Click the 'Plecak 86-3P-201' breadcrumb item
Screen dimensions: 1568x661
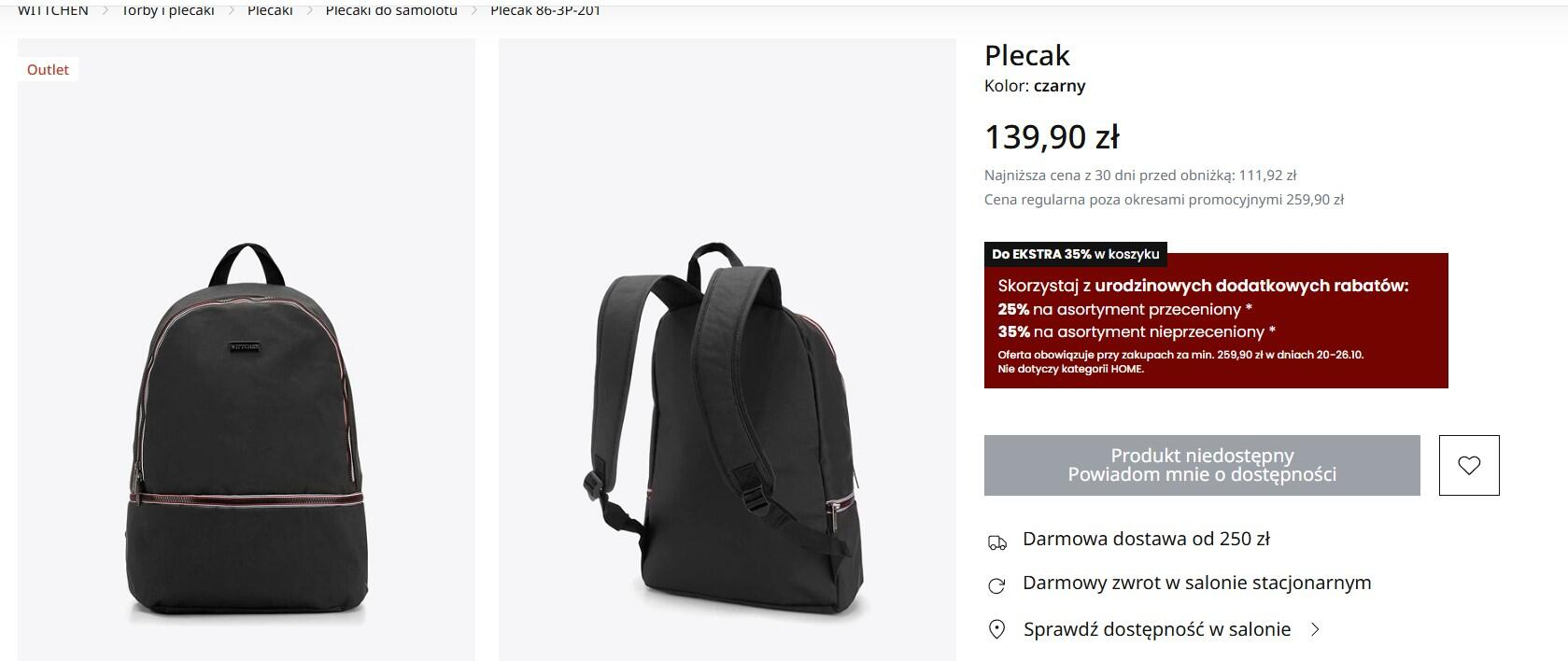point(545,10)
